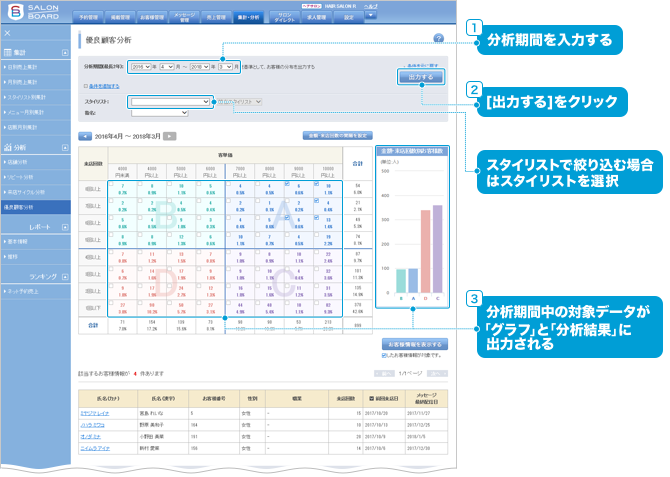Open 来店サイクル分析 in the sidebar
670x477 pixels.
(x=36, y=192)
